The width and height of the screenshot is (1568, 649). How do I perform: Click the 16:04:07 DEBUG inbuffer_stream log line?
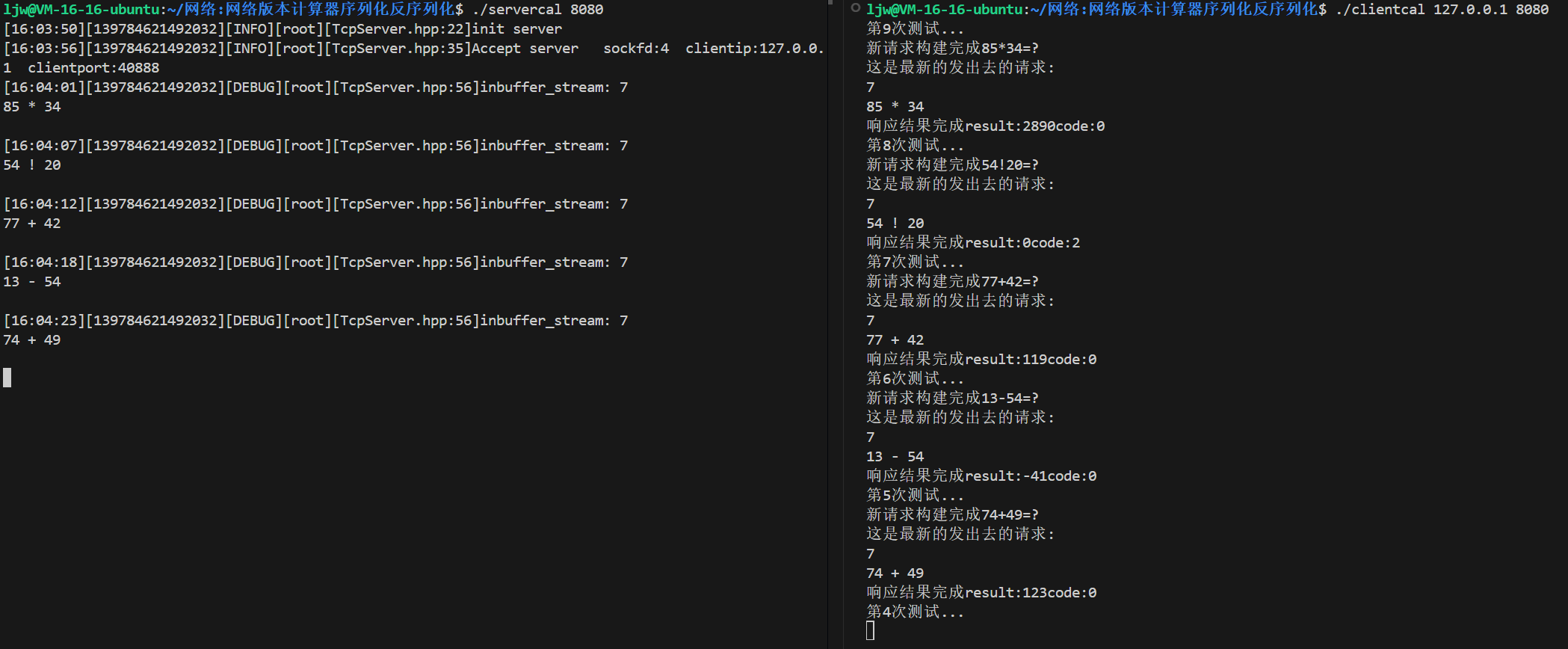pos(315,146)
